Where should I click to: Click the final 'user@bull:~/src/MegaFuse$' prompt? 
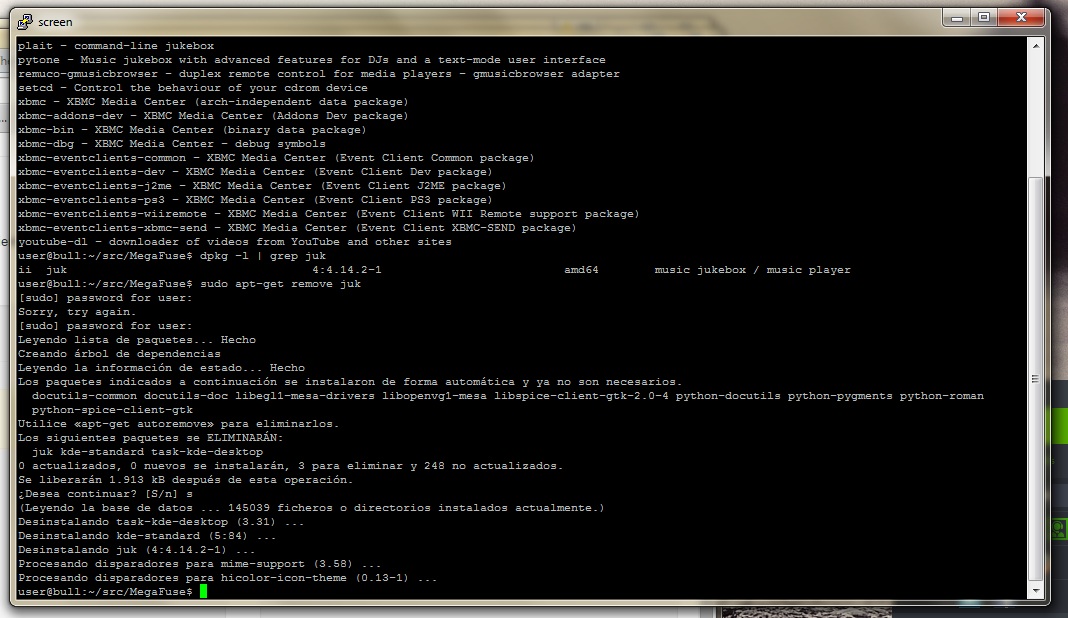pos(106,592)
